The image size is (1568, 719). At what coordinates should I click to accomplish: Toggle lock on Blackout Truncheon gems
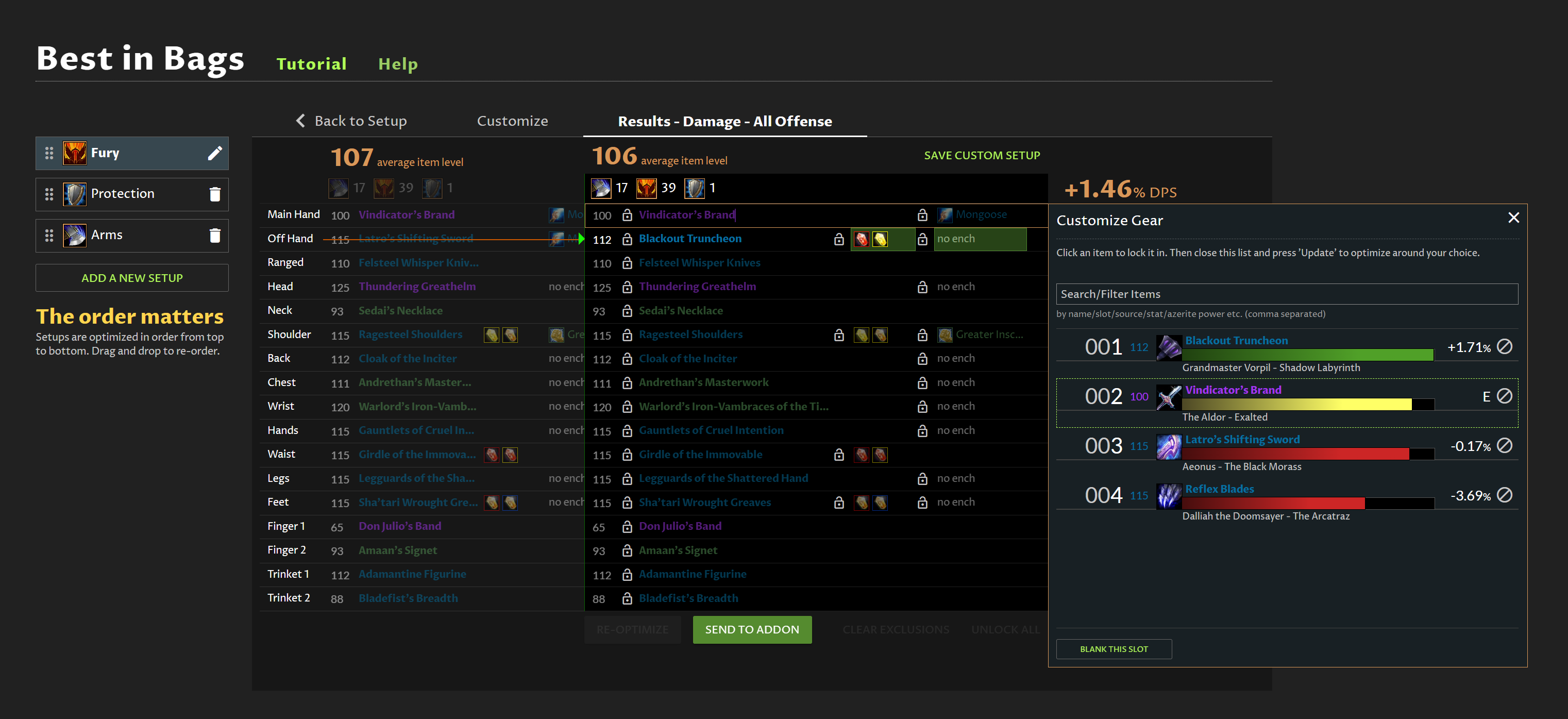click(x=839, y=240)
